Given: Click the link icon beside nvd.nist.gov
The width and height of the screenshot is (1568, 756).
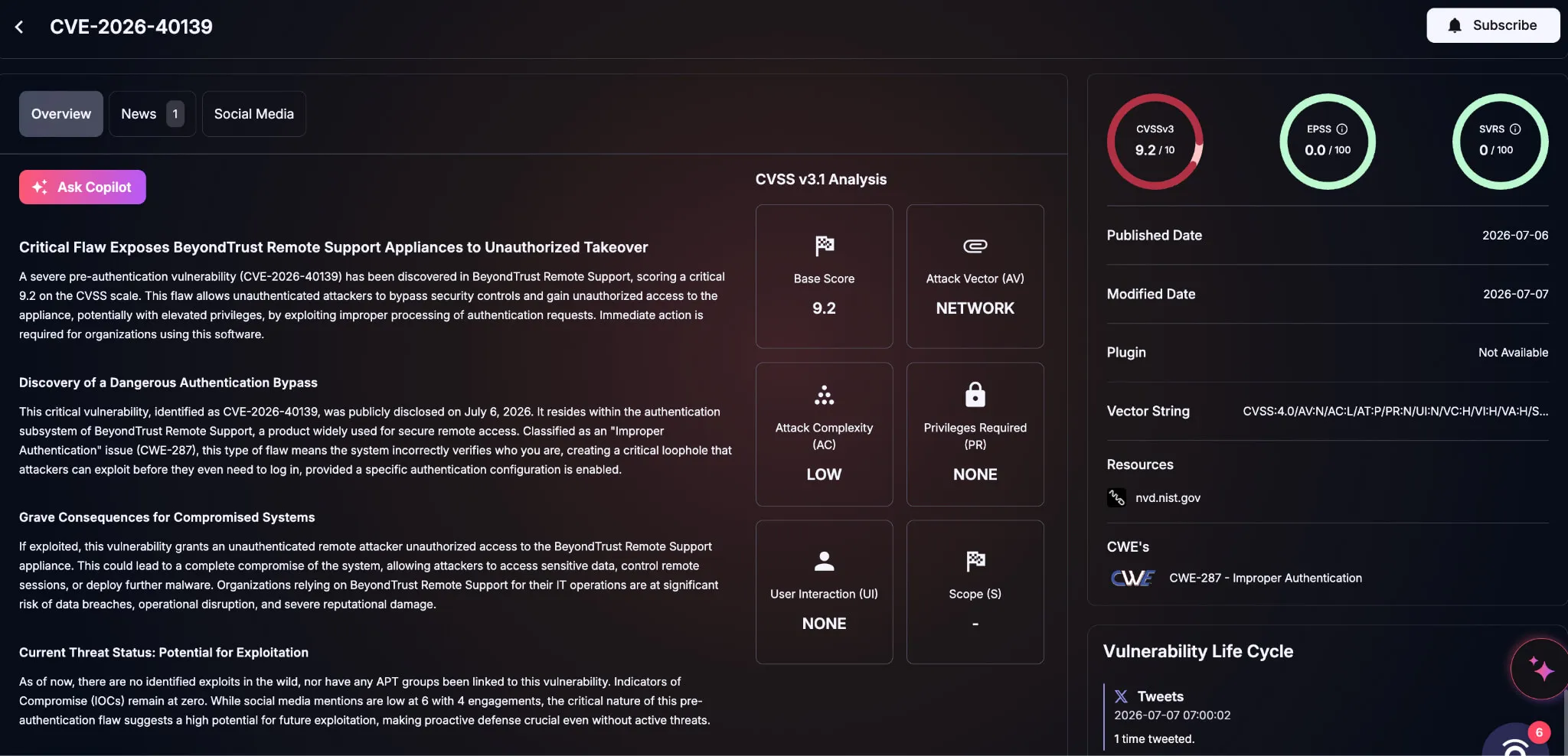Looking at the screenshot, I should (1116, 498).
